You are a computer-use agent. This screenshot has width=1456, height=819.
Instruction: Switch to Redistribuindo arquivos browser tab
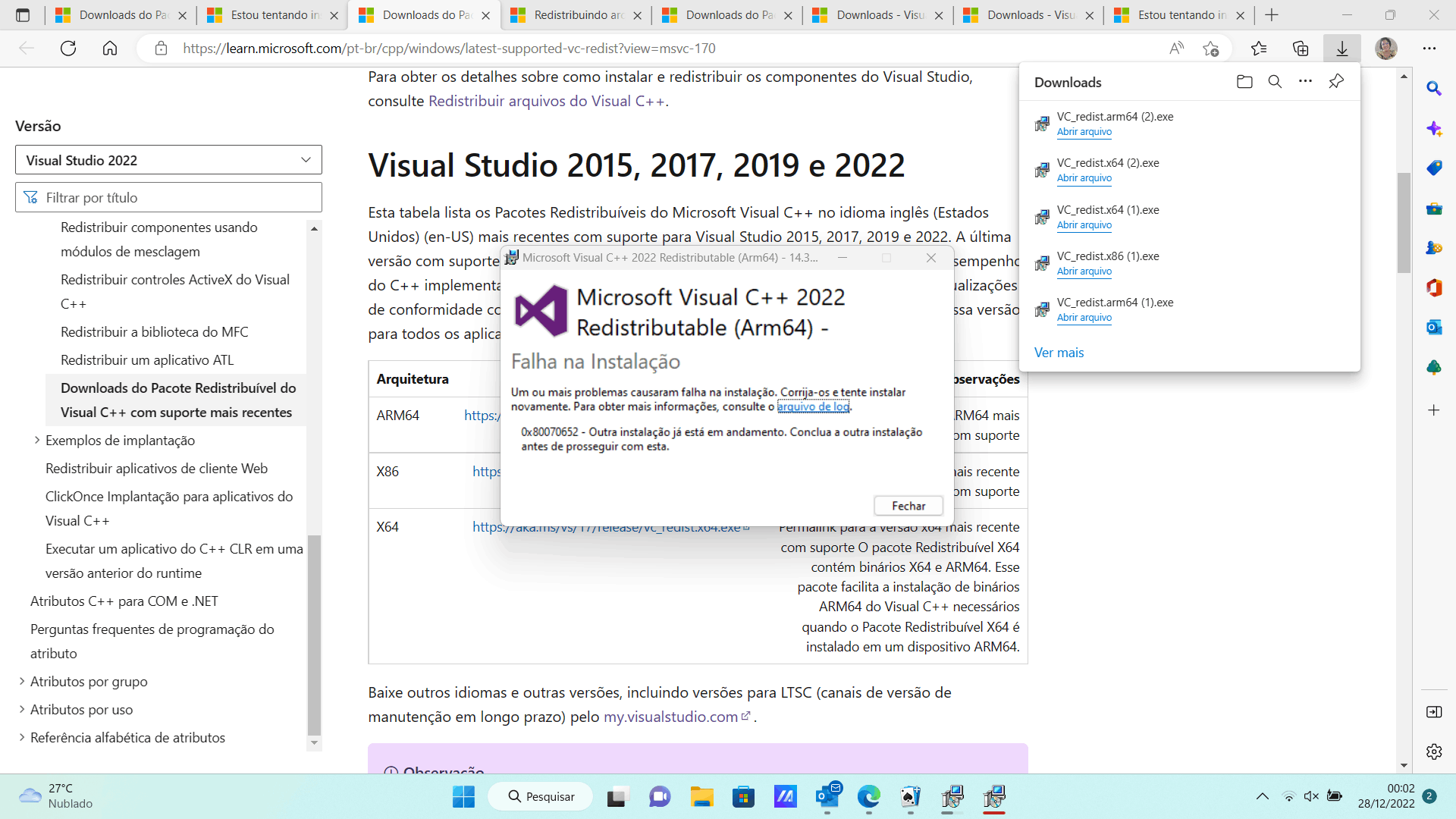574,15
